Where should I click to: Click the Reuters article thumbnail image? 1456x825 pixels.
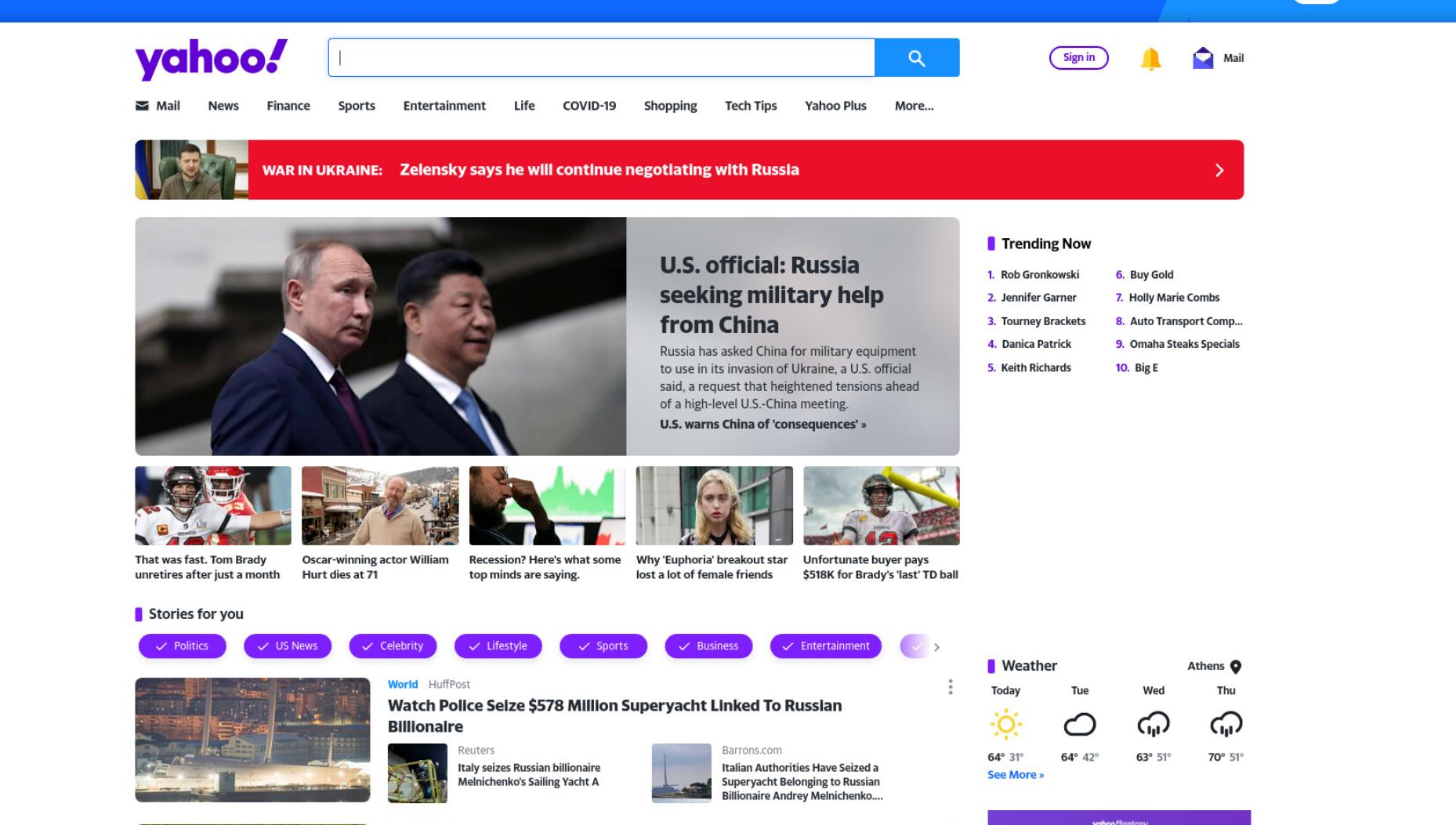(x=418, y=773)
